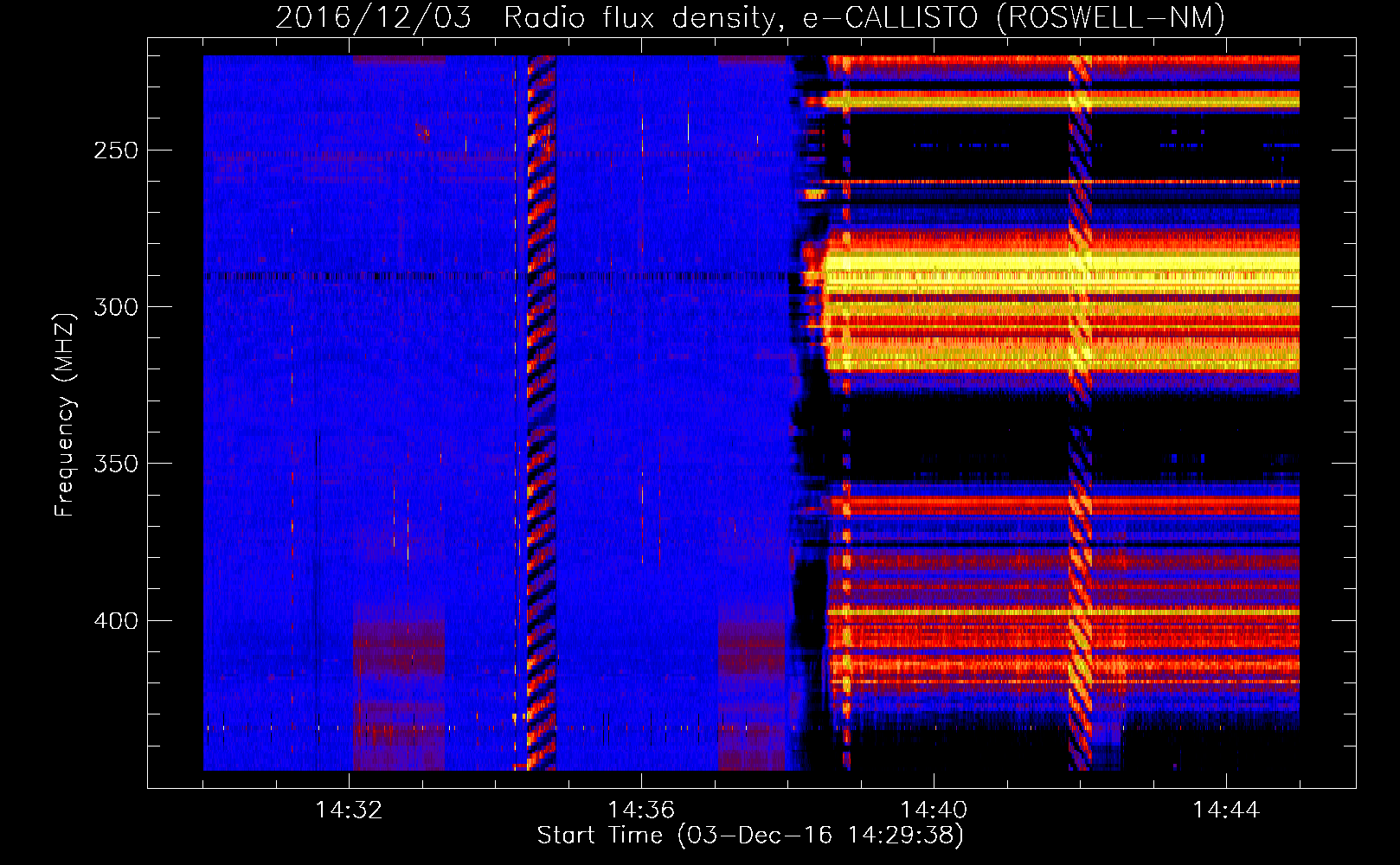The height and width of the screenshot is (865, 1400).
Task: Click the 250 frequency tick label
Action: point(116,151)
